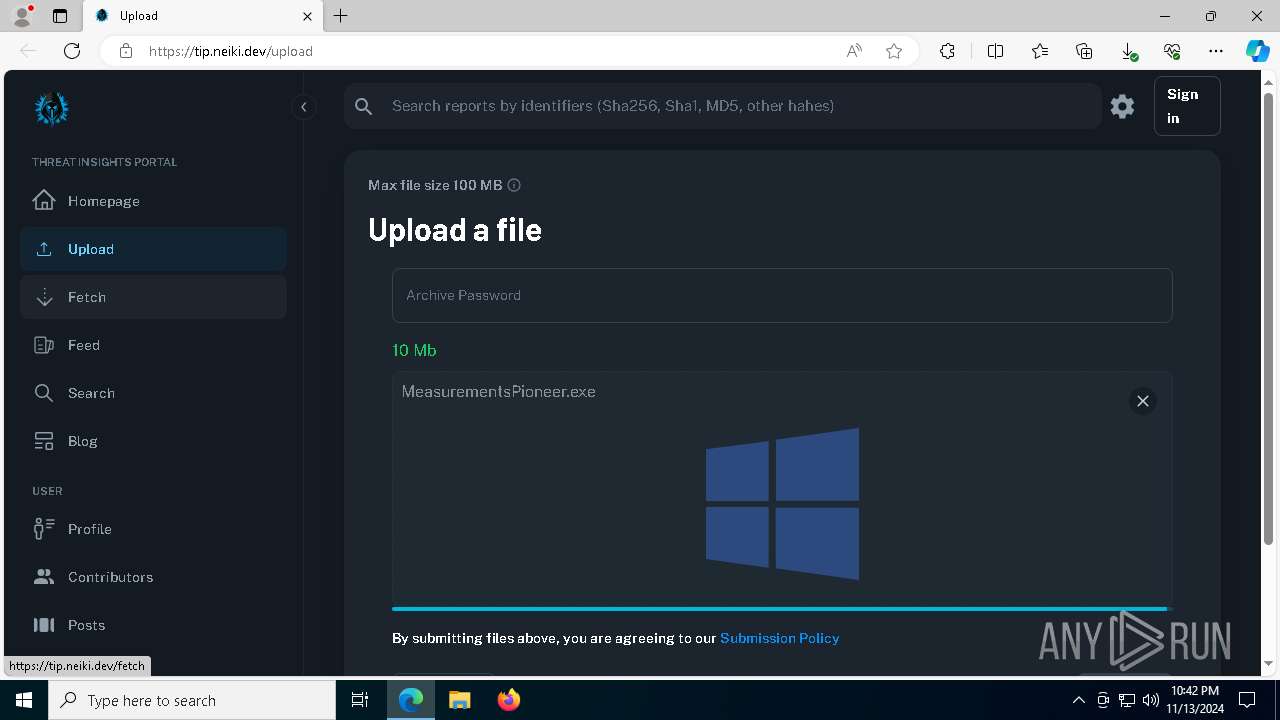Image resolution: width=1280 pixels, height=720 pixels.
Task: Open the Windows Start menu
Action: pyautogui.click(x=24, y=700)
